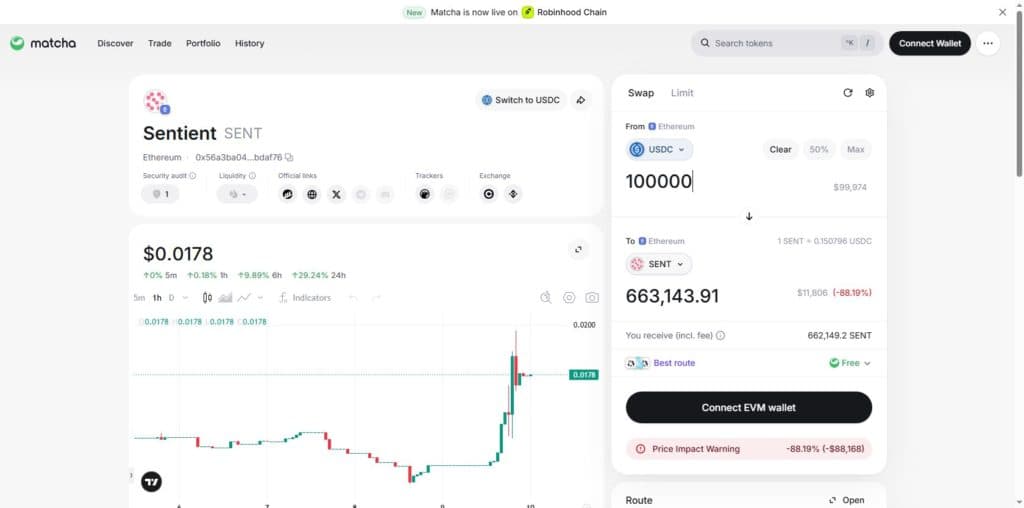The height and width of the screenshot is (508, 1024).
Task: Select the 5m chart interval
Action: tap(139, 298)
